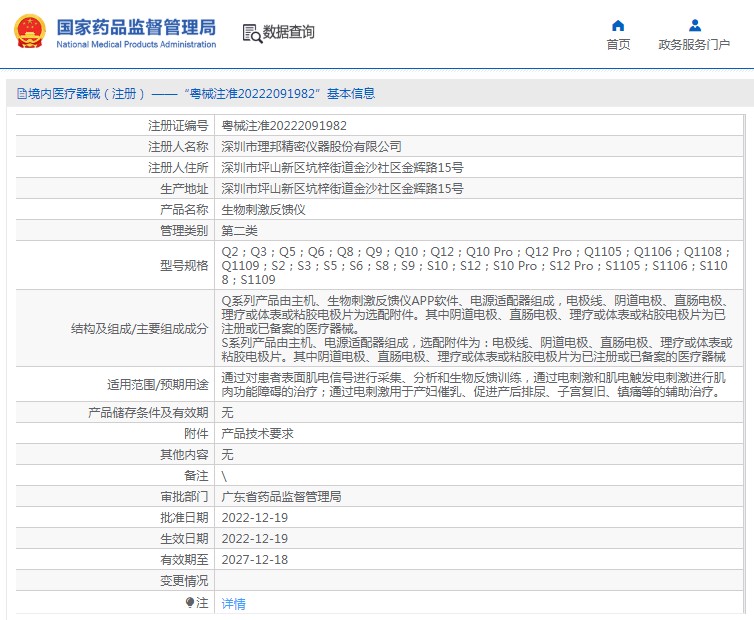Open the 详情 details link

(233, 604)
